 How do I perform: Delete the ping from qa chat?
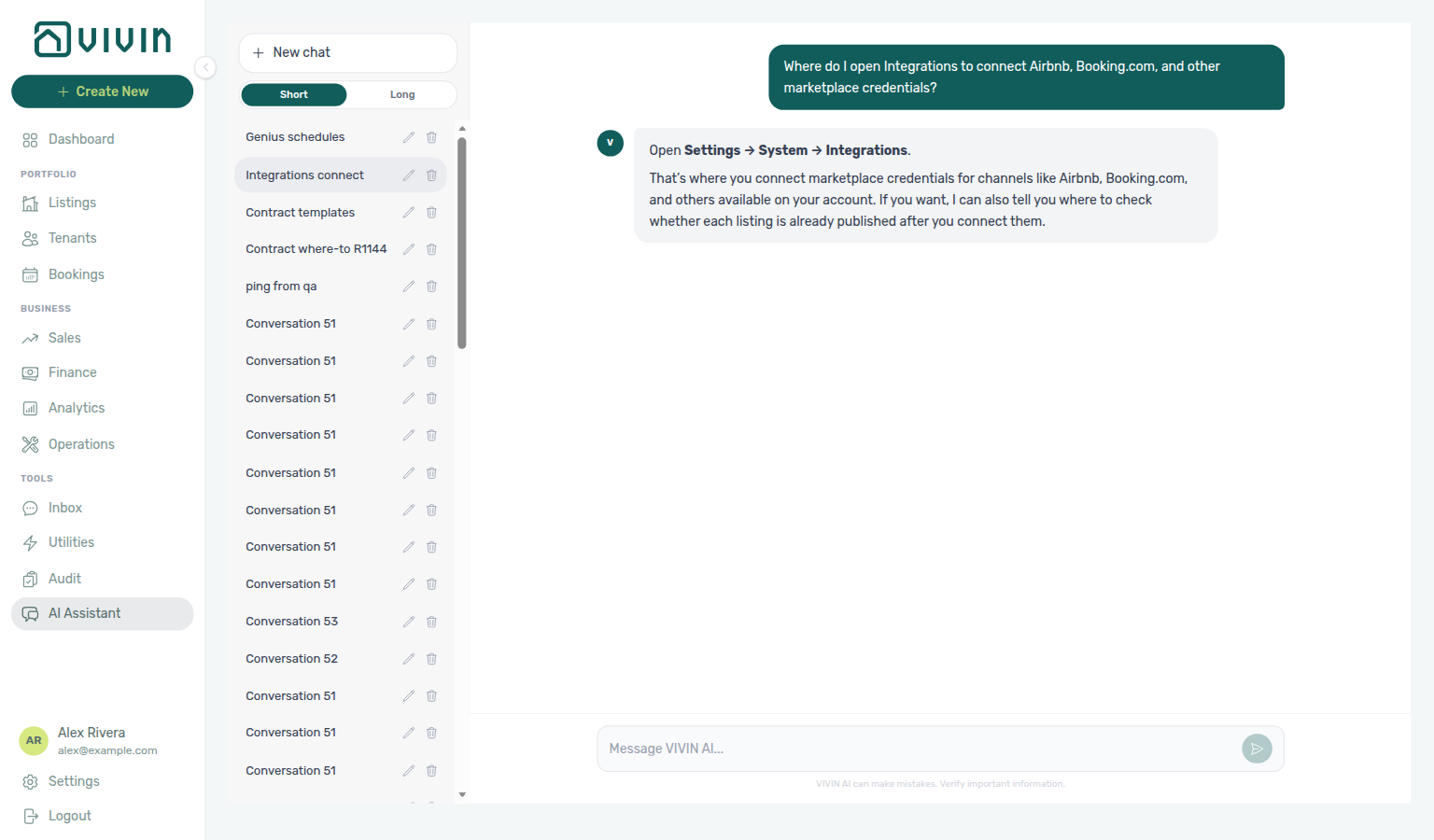pyautogui.click(x=431, y=287)
